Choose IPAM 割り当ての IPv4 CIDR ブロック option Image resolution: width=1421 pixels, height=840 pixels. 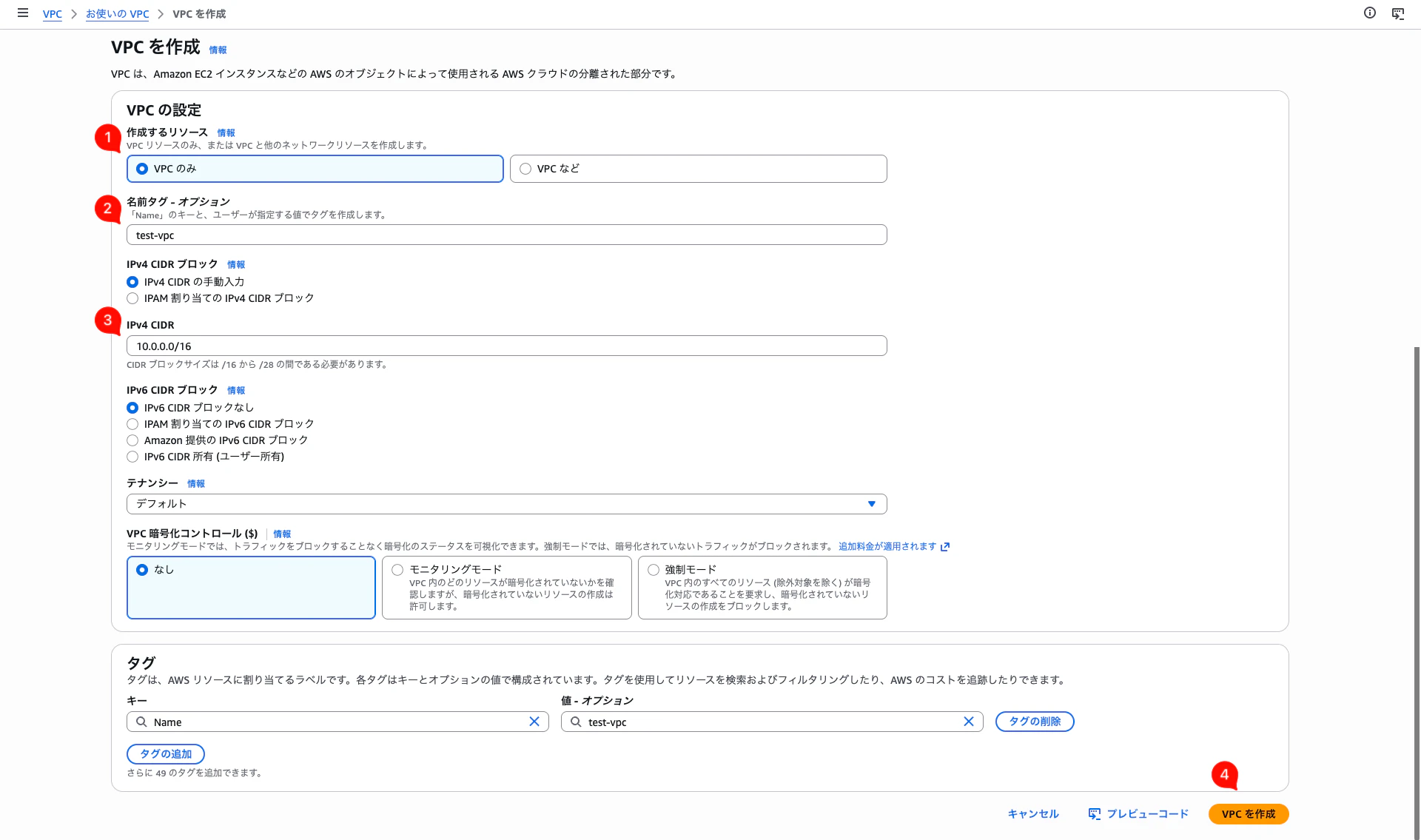(x=132, y=298)
